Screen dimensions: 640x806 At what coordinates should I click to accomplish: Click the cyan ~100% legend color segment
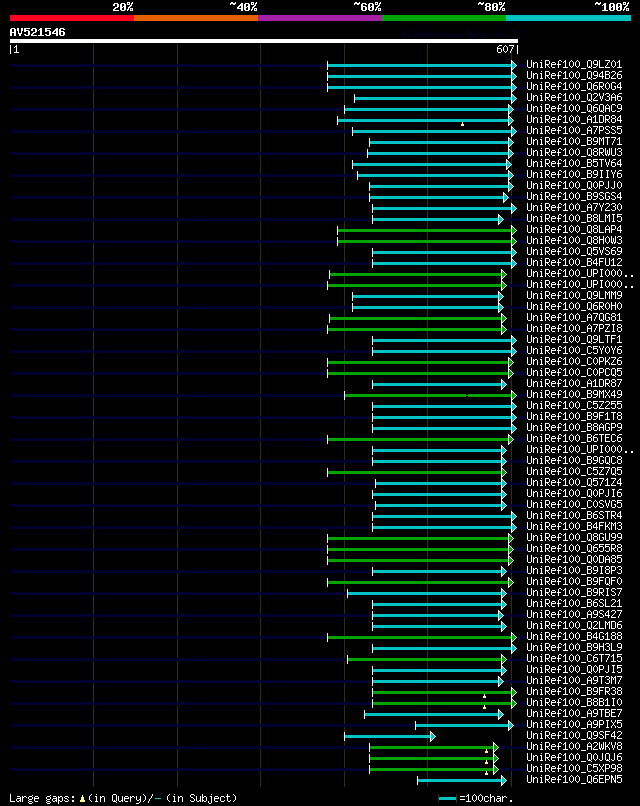pos(569,18)
